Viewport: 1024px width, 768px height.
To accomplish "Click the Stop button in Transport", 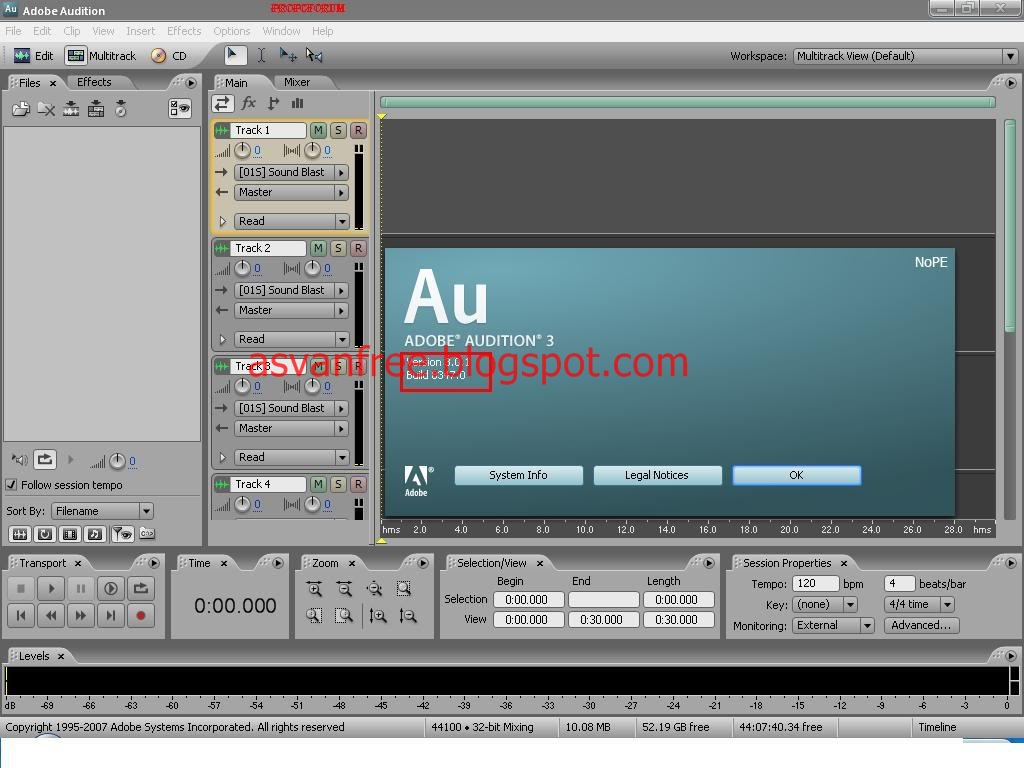I will pyautogui.click(x=21, y=588).
